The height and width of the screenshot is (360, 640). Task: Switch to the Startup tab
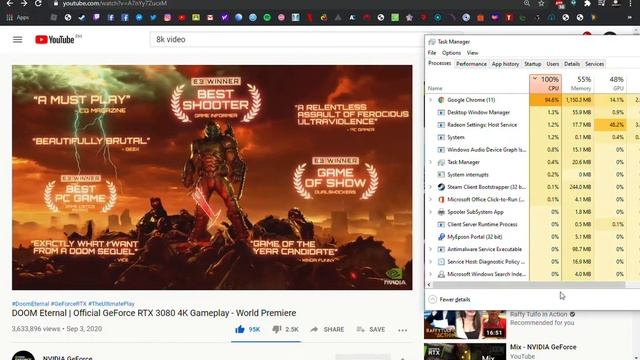533,64
